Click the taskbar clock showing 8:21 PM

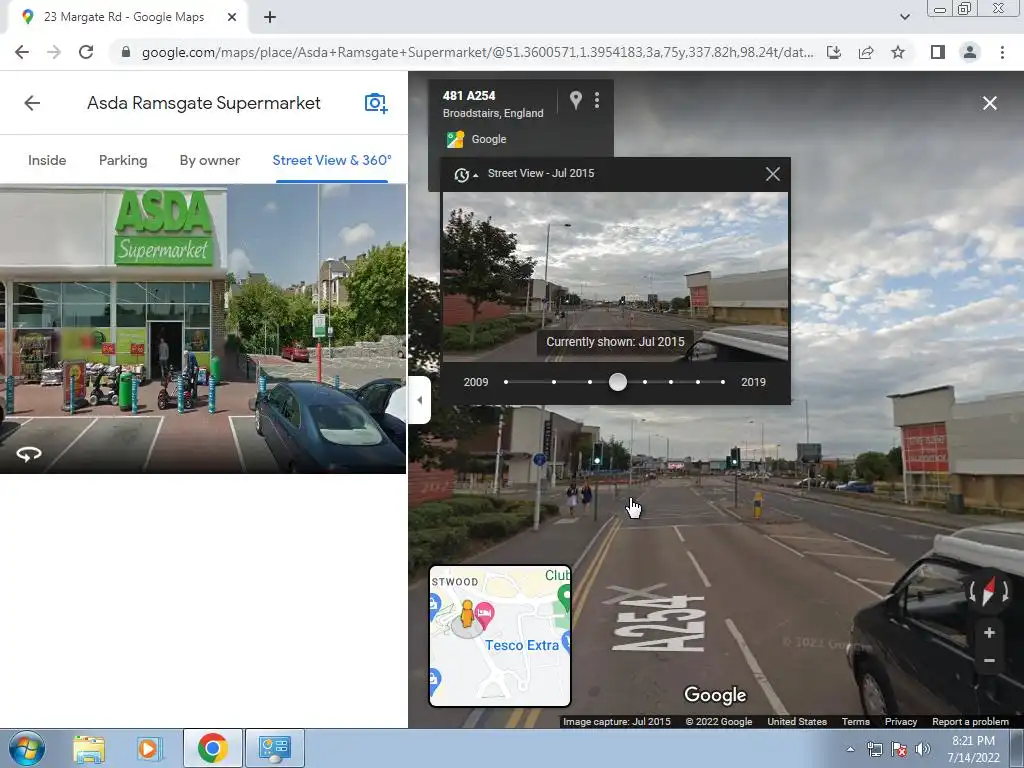click(973, 749)
